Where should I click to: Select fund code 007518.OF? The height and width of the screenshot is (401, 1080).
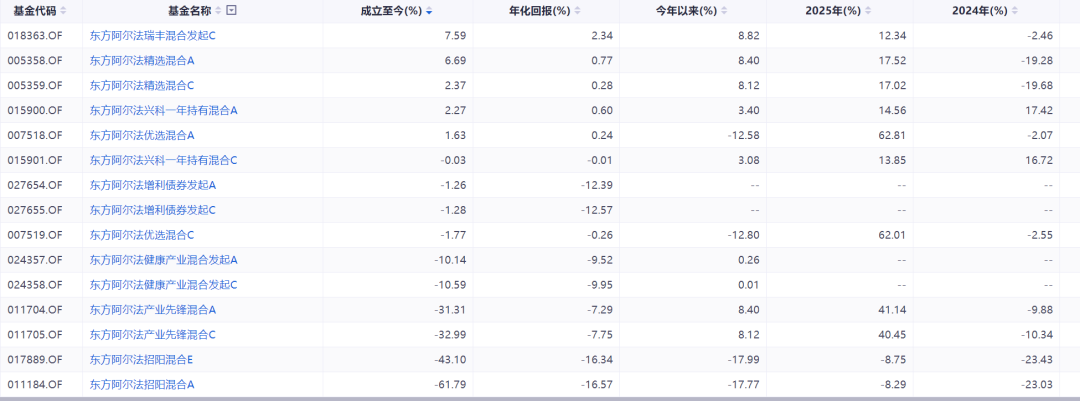(x=35, y=135)
